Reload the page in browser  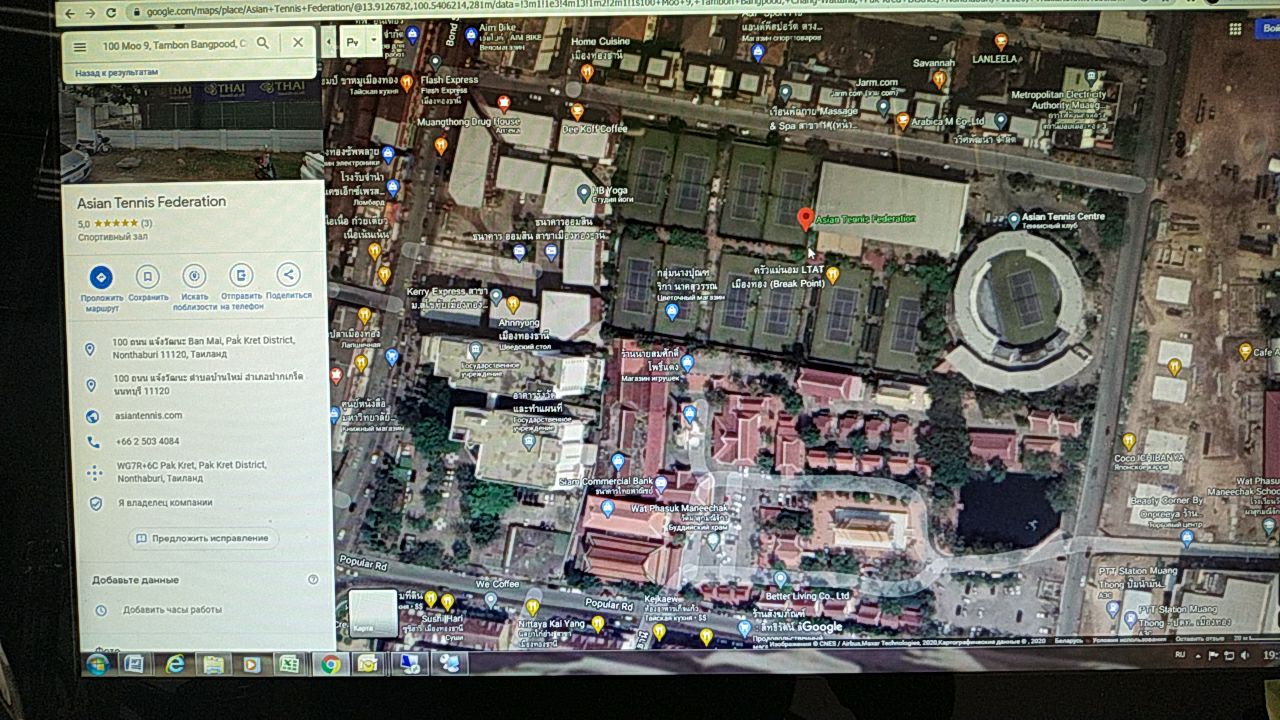point(111,13)
